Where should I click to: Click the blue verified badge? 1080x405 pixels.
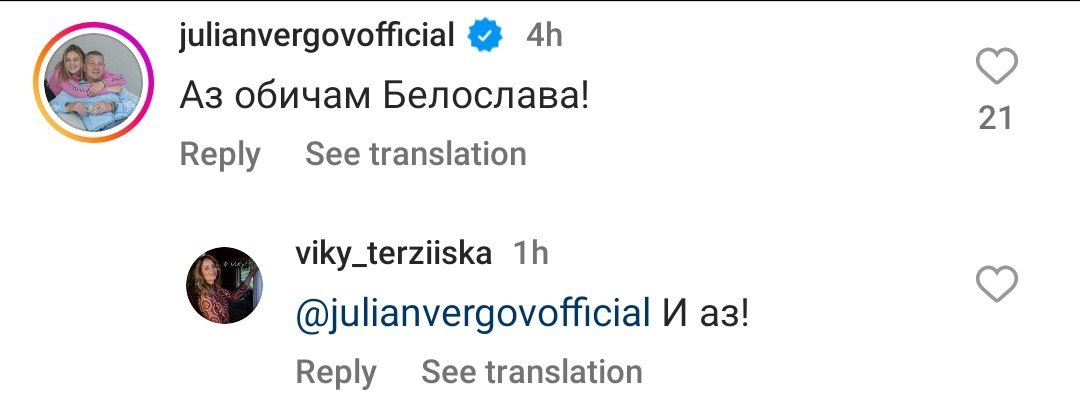[486, 37]
